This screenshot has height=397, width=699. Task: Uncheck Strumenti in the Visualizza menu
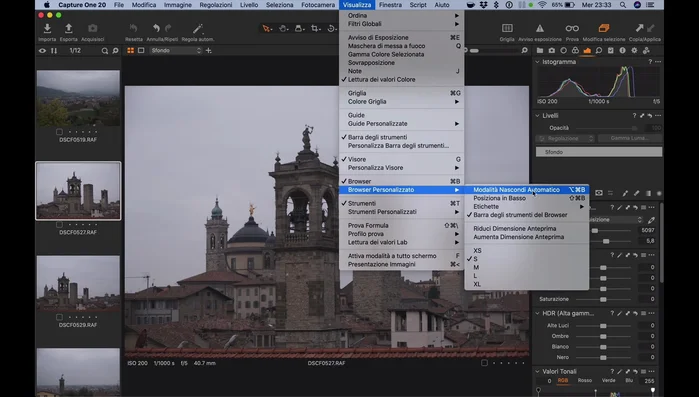click(x=362, y=203)
